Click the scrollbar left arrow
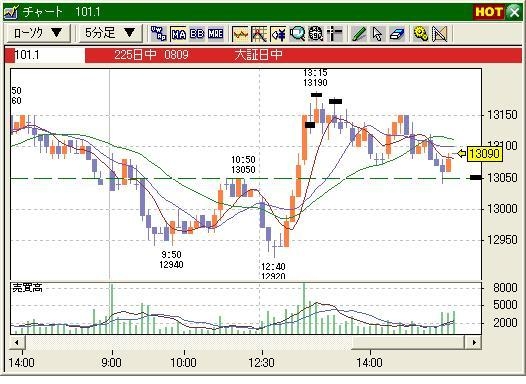Screen dimensions: 526x384 pos(16,342)
